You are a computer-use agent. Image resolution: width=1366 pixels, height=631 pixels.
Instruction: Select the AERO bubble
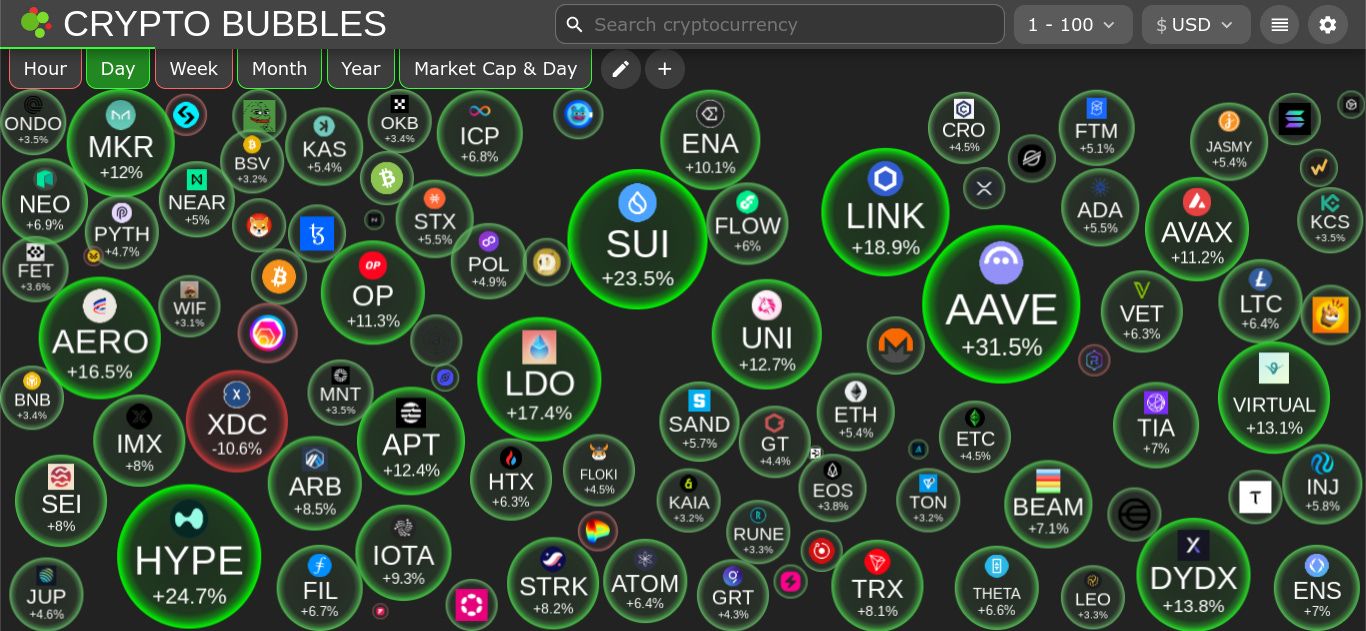[x=99, y=338]
